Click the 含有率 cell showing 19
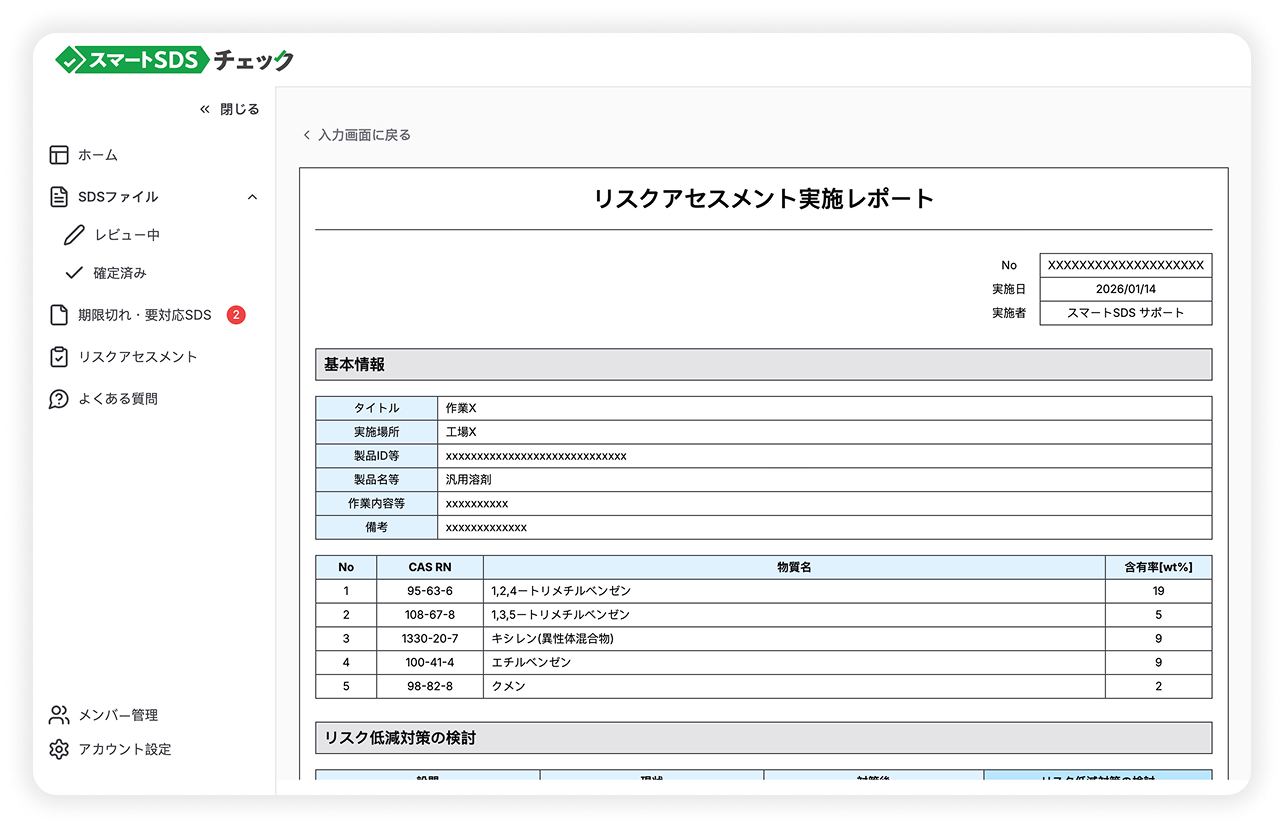The width and height of the screenshot is (1284, 828). [1158, 590]
